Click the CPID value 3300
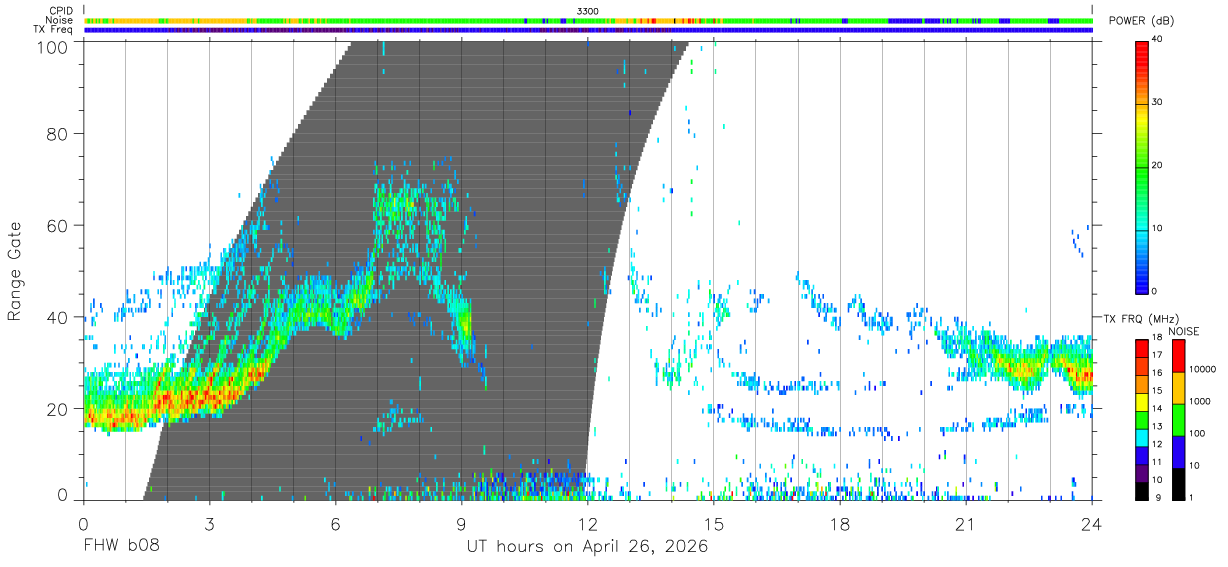Image resolution: width=1228 pixels, height=567 pixels. coord(588,11)
